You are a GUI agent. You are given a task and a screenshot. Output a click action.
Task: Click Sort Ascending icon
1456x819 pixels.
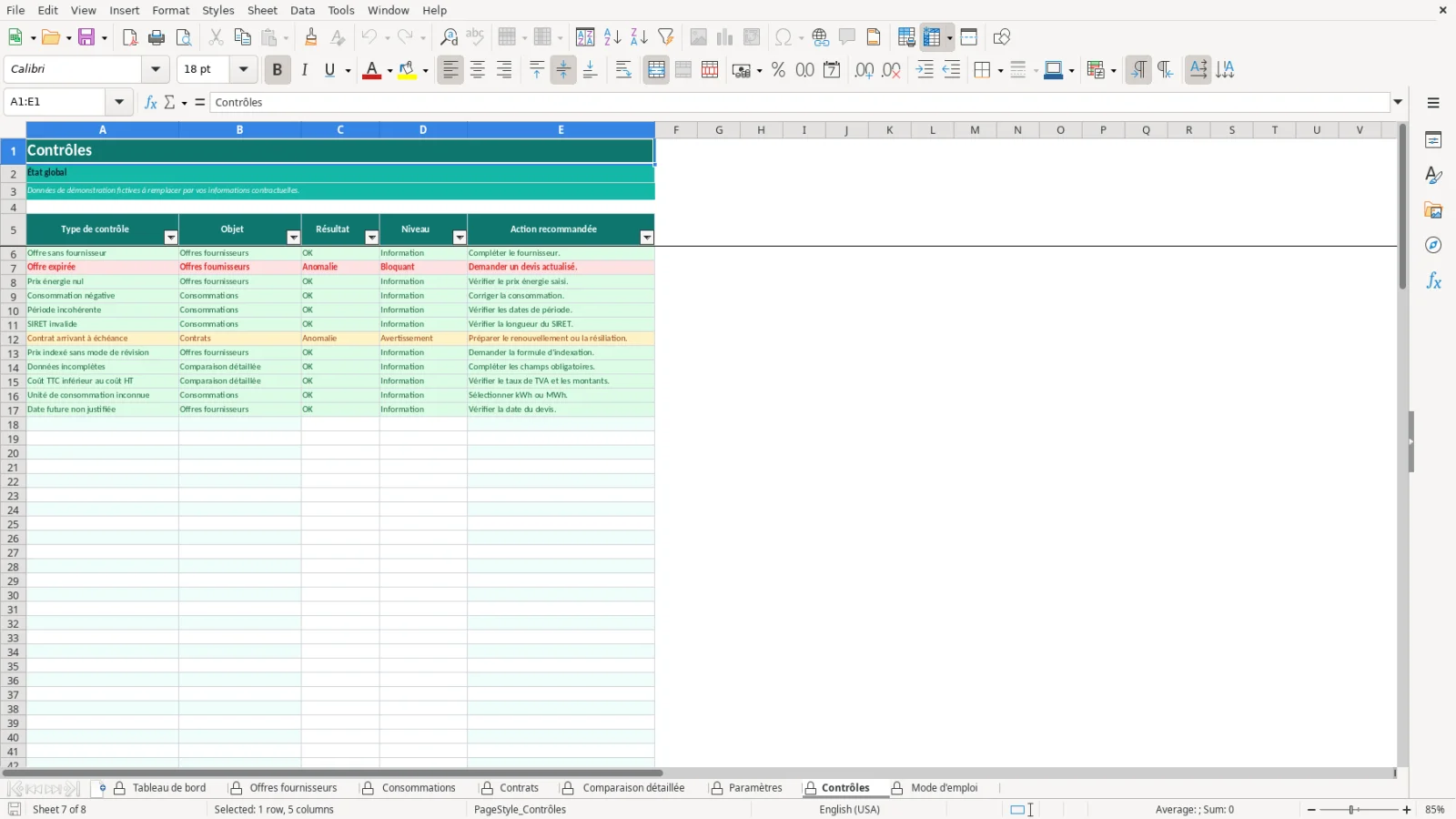pyautogui.click(x=612, y=37)
